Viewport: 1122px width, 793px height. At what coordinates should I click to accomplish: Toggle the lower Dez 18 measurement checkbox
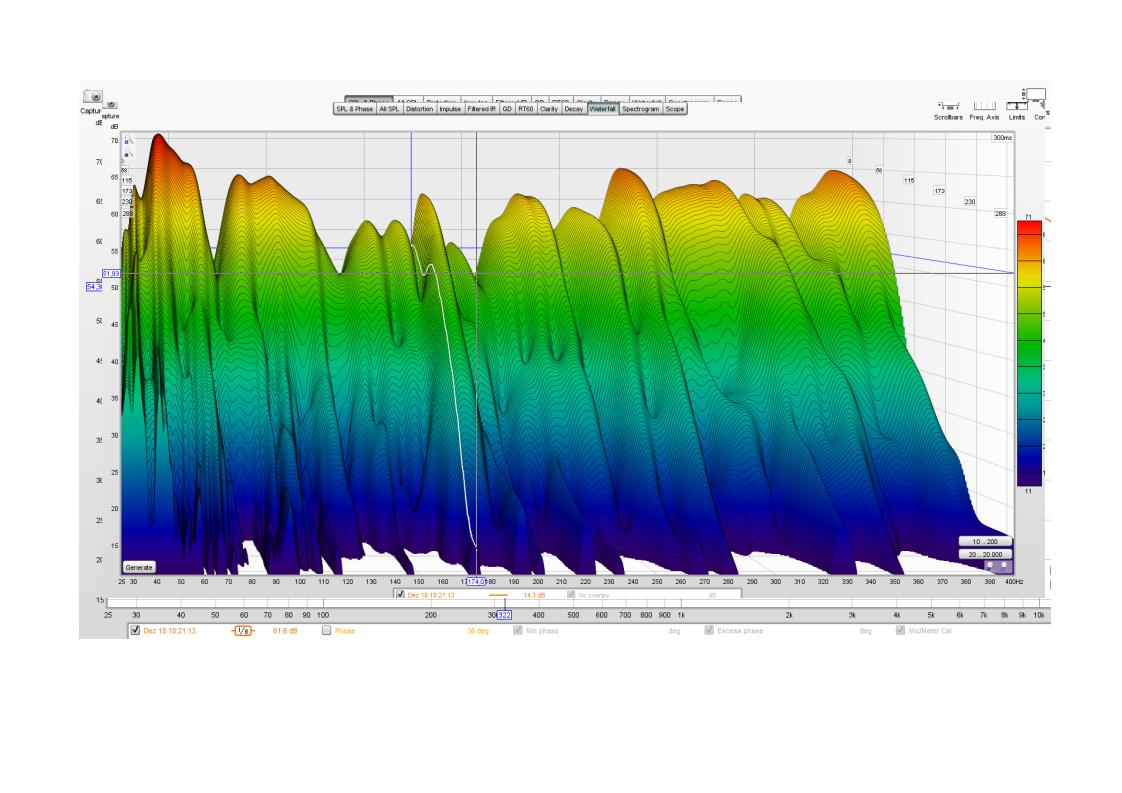click(135, 631)
